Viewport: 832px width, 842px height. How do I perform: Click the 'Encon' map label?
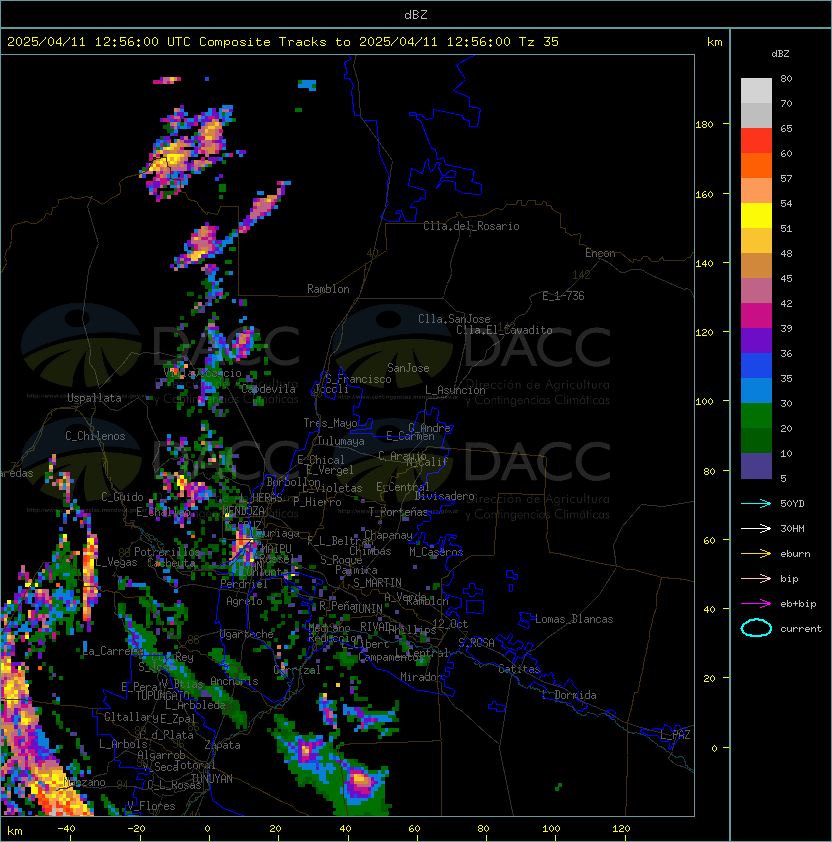coord(600,253)
